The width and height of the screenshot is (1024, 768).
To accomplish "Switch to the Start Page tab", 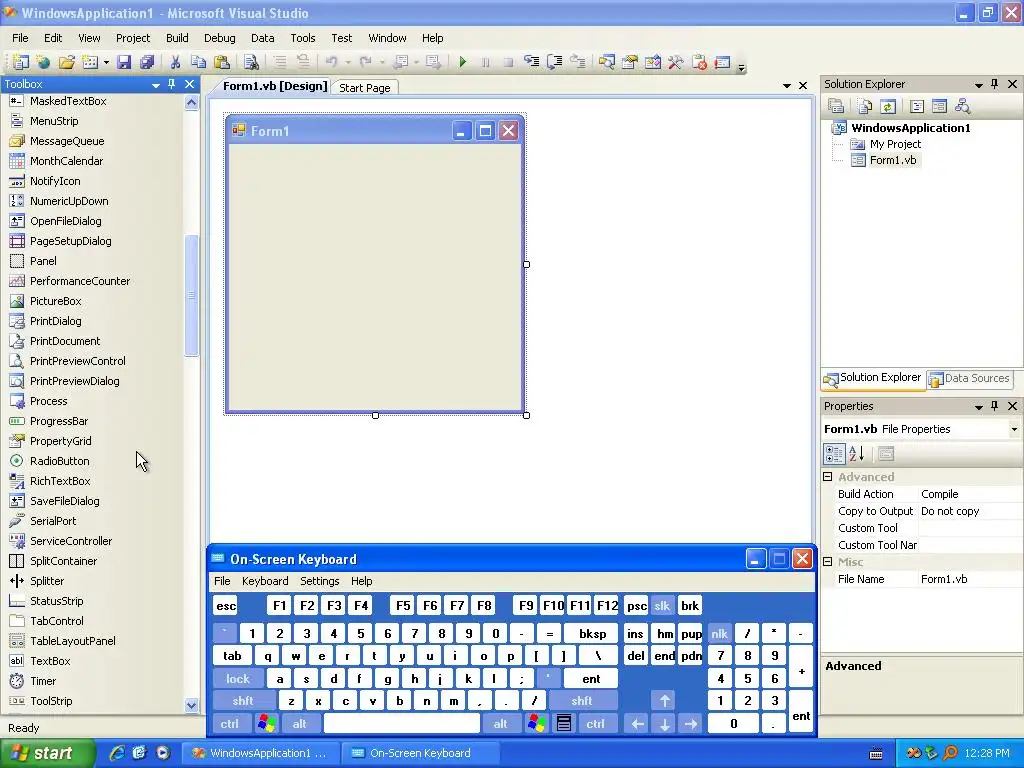I will 364,88.
